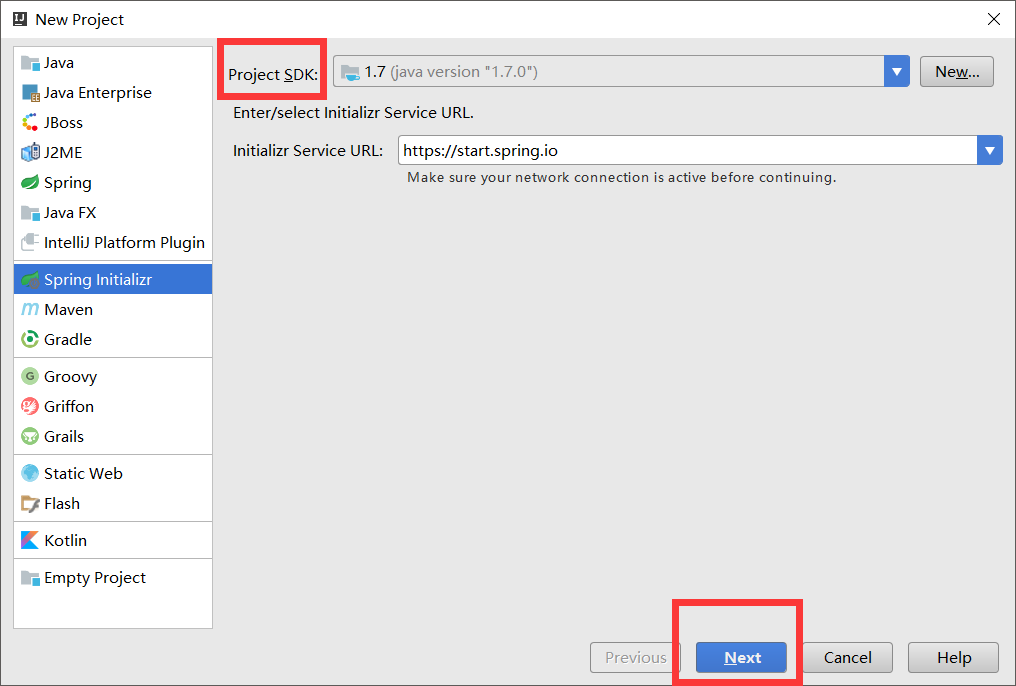Click the Kotlin K icon

pyautogui.click(x=30, y=540)
